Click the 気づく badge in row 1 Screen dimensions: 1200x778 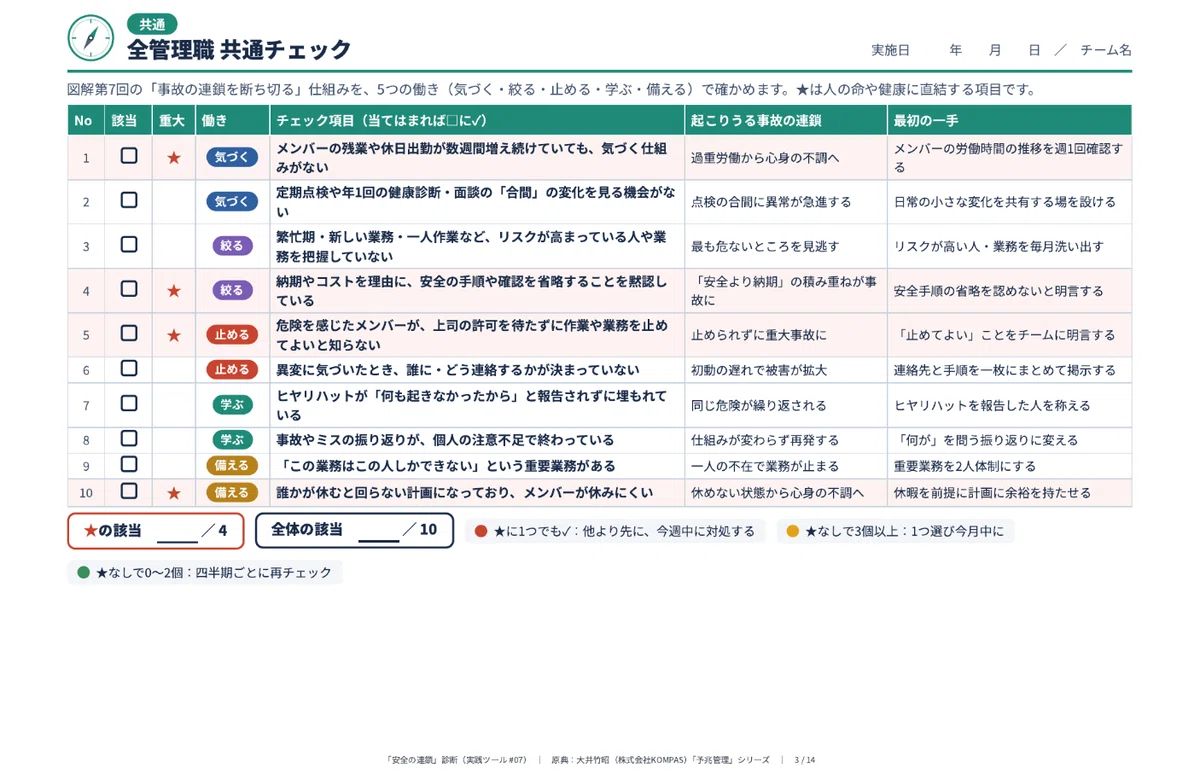click(x=232, y=157)
